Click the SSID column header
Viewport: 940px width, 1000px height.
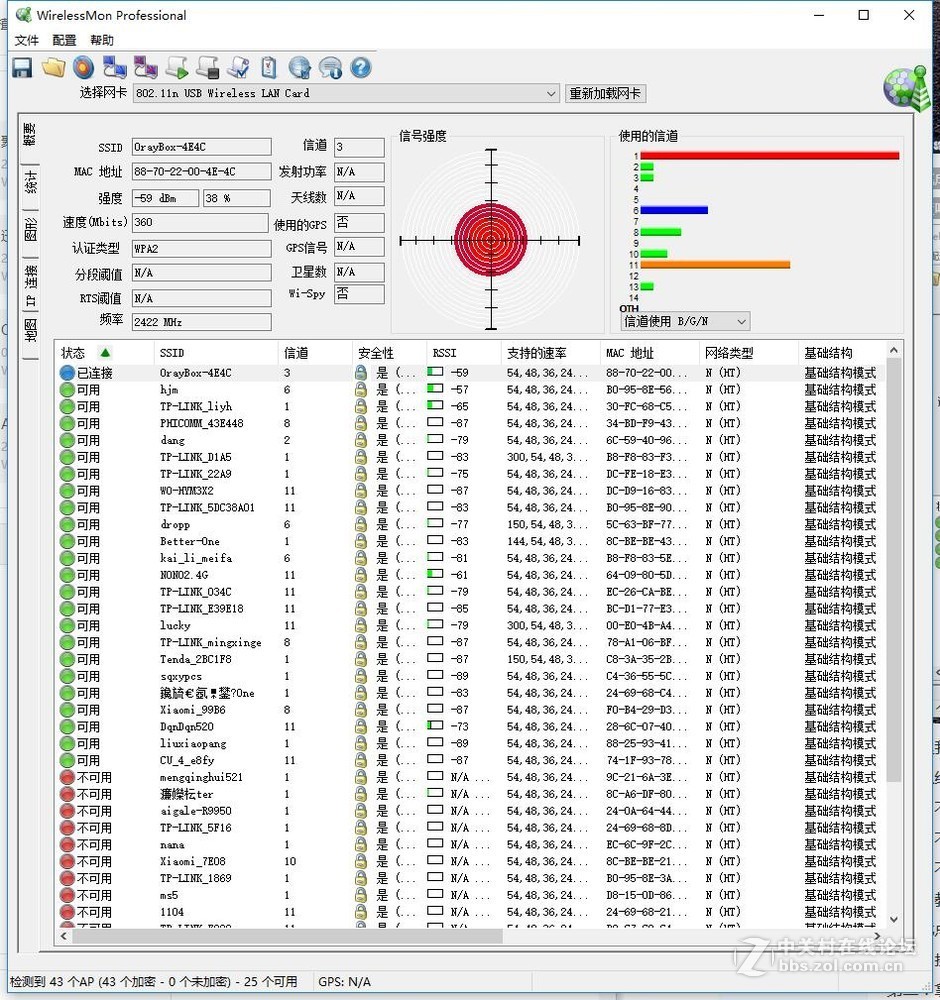(172, 353)
